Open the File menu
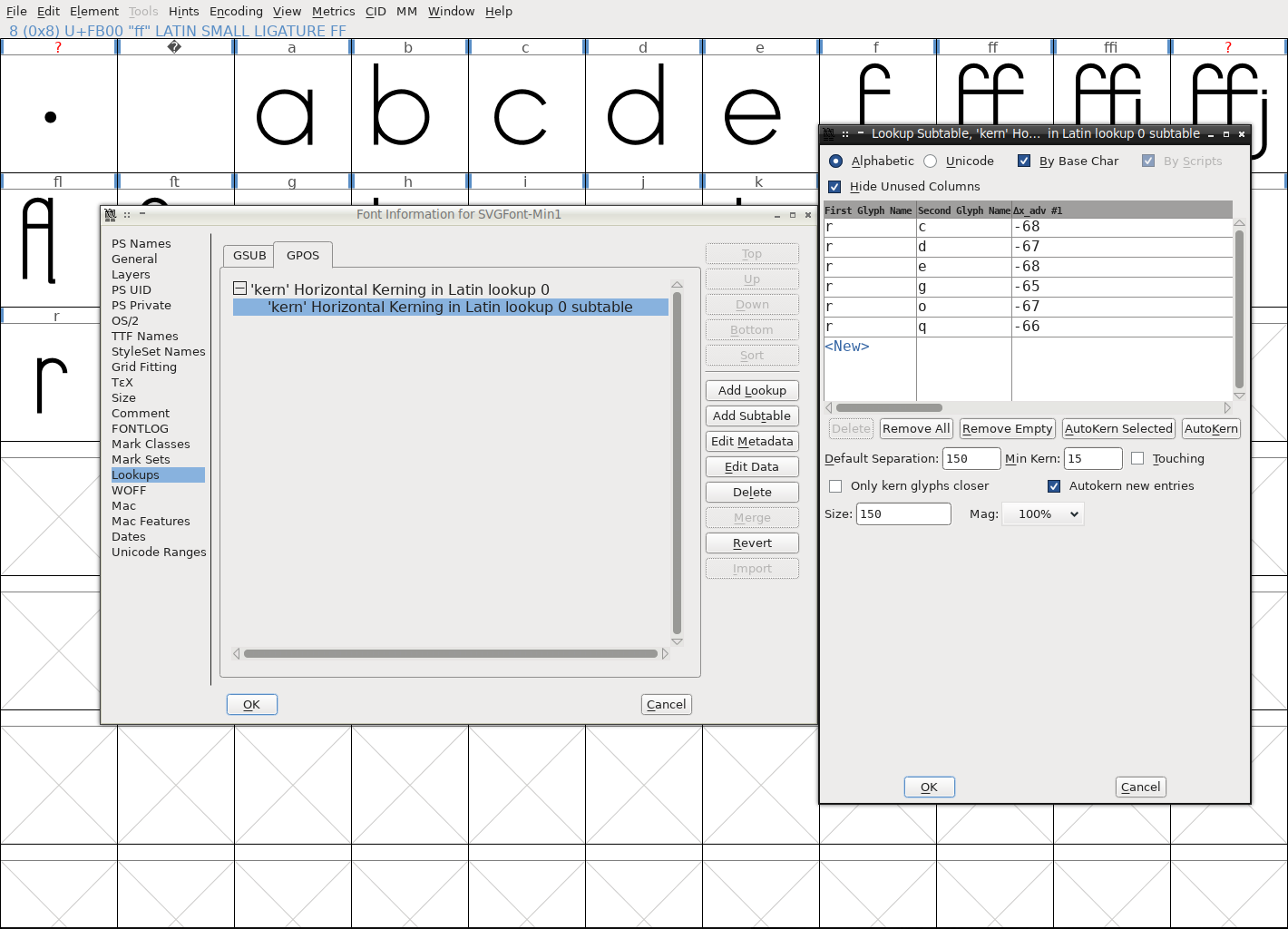 click(16, 11)
